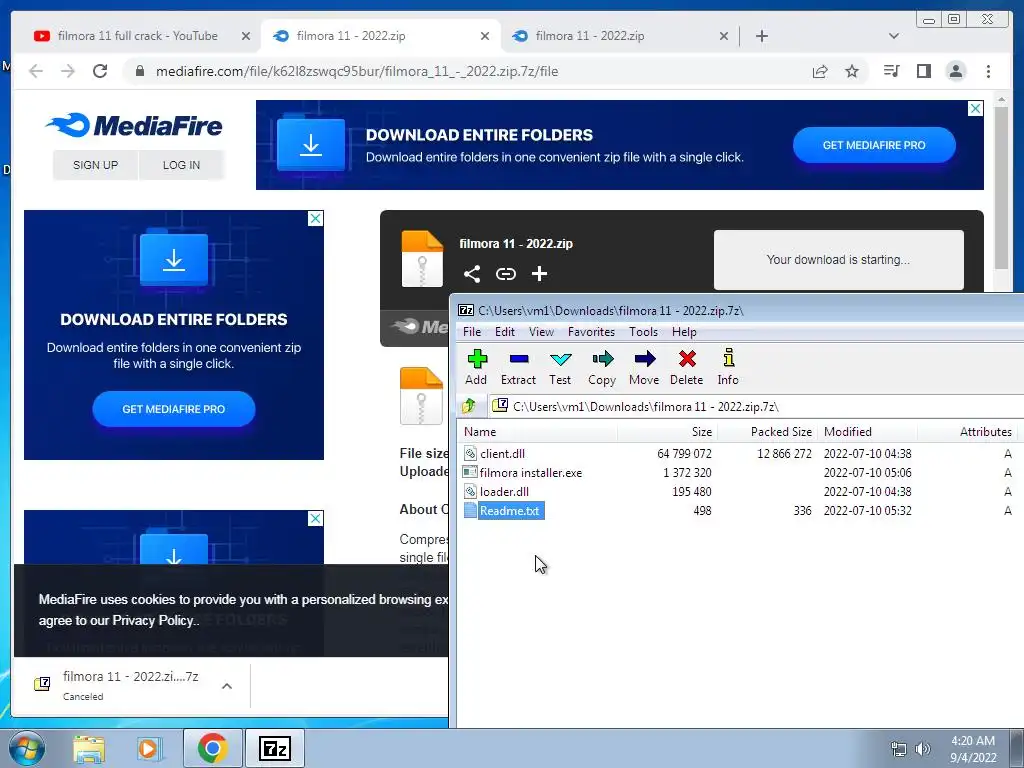1024x768 pixels.
Task: Click the Chrome page vertical scrollbar
Action: pos(1001,189)
